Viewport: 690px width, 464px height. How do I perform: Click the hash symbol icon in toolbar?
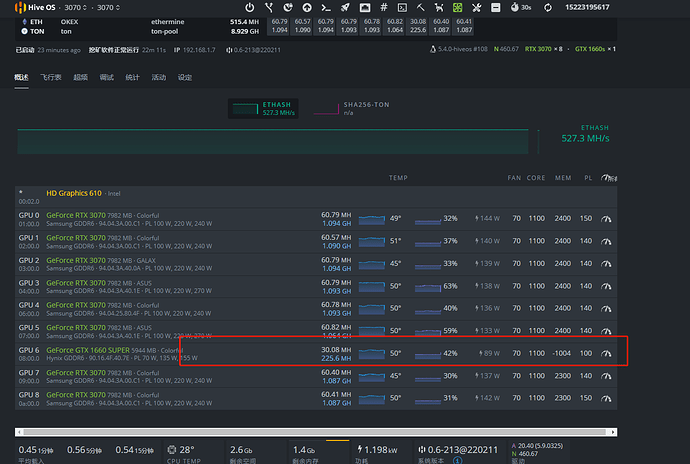(384, 7)
